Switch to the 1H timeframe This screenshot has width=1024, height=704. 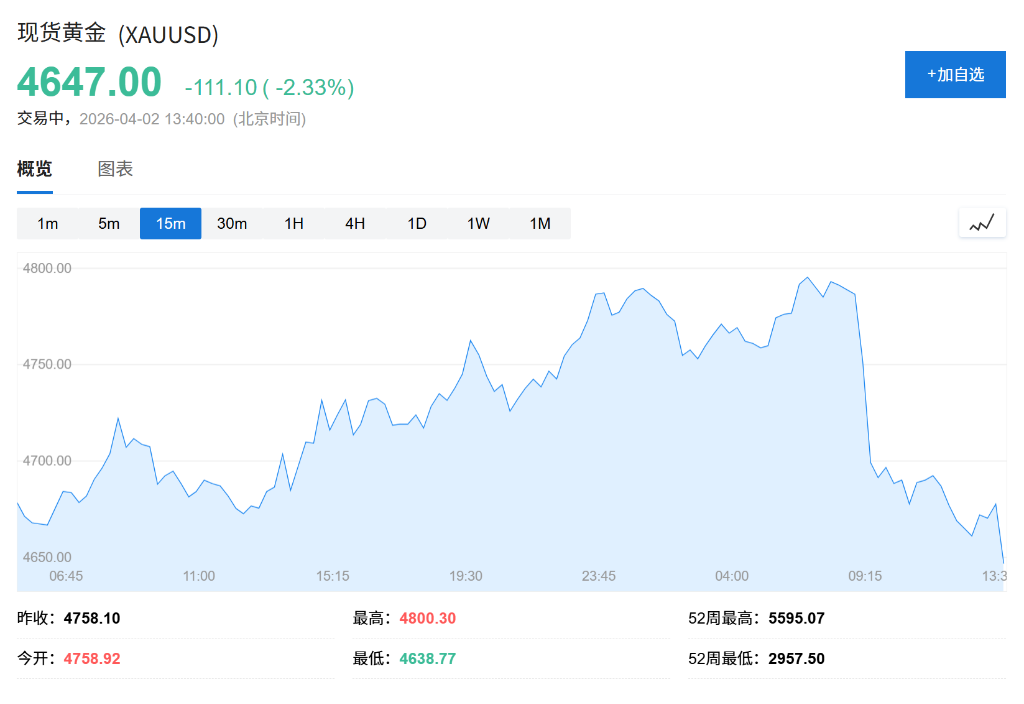pos(293,223)
